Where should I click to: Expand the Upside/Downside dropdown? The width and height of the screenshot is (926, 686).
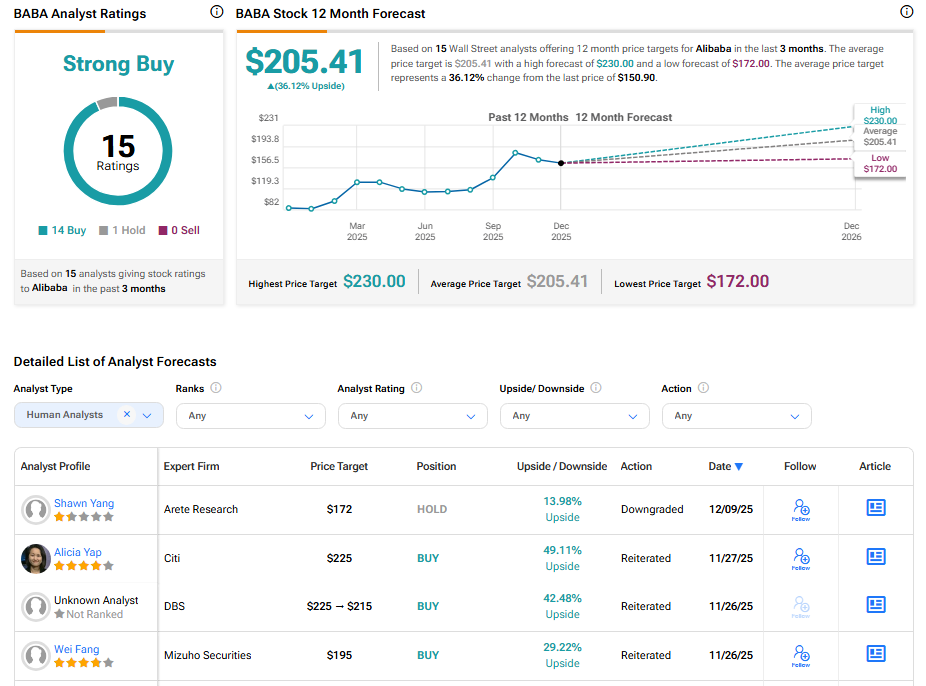tap(574, 416)
